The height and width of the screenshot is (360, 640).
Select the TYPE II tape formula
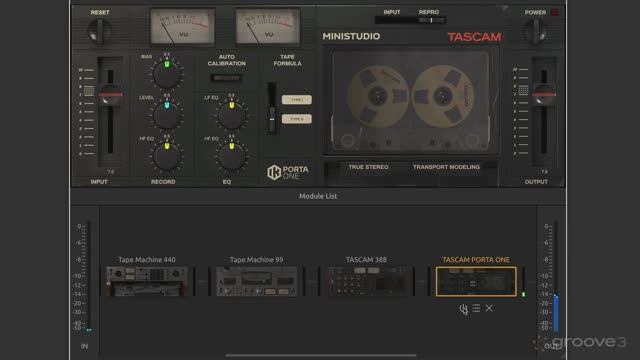coord(297,119)
